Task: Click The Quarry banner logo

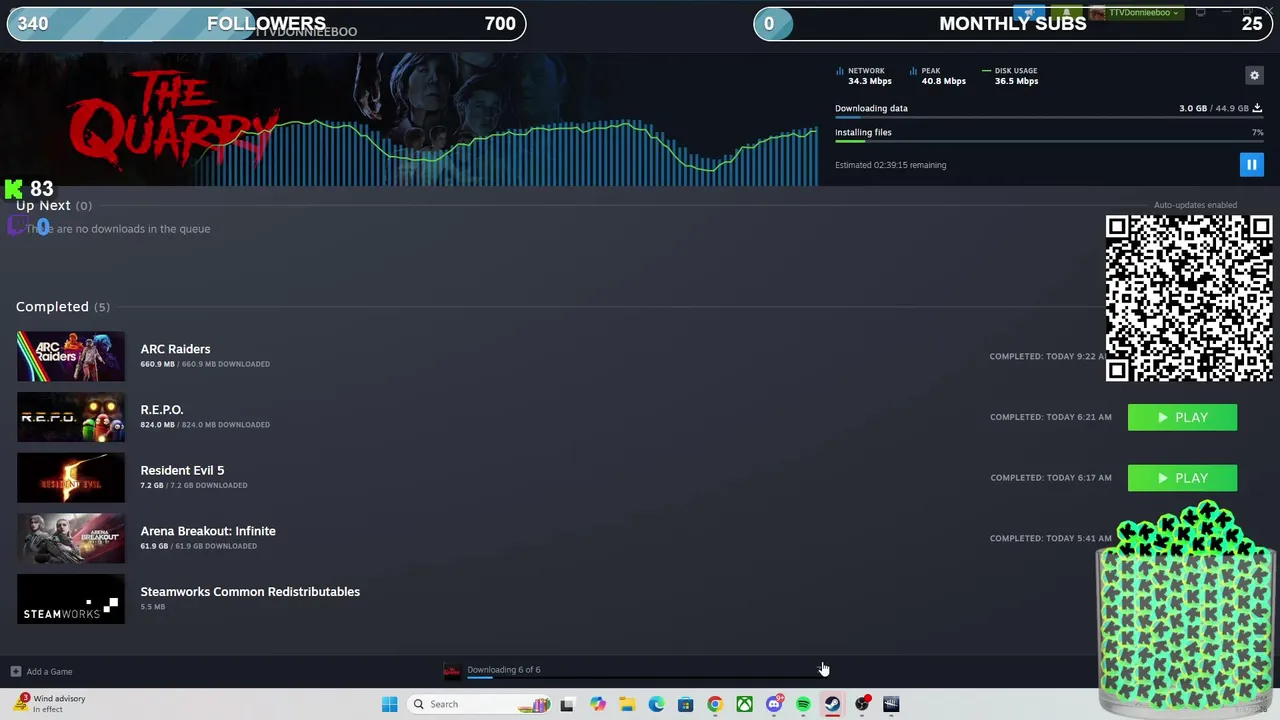Action: coord(172,120)
